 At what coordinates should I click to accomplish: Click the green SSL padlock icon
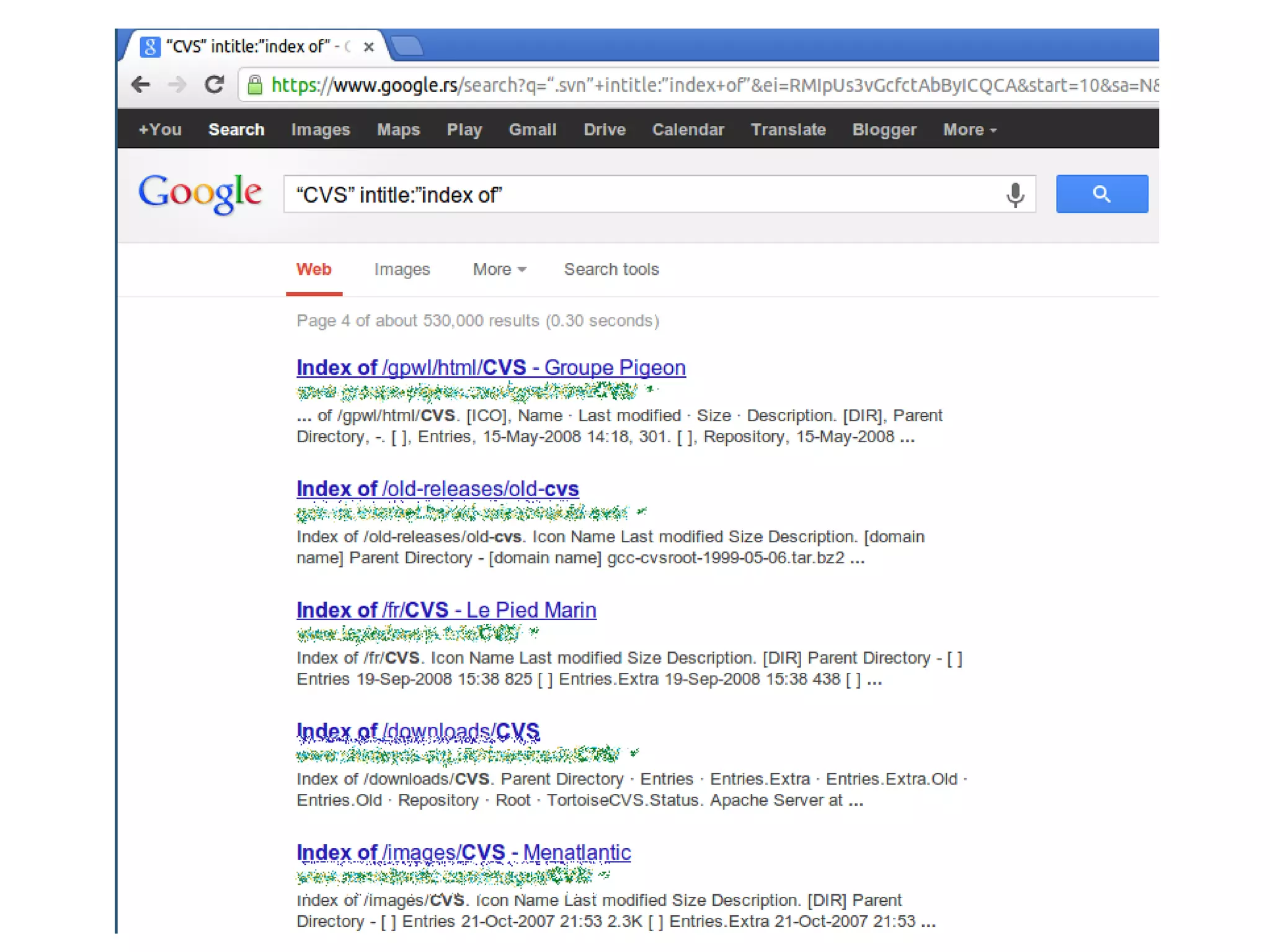click(255, 85)
